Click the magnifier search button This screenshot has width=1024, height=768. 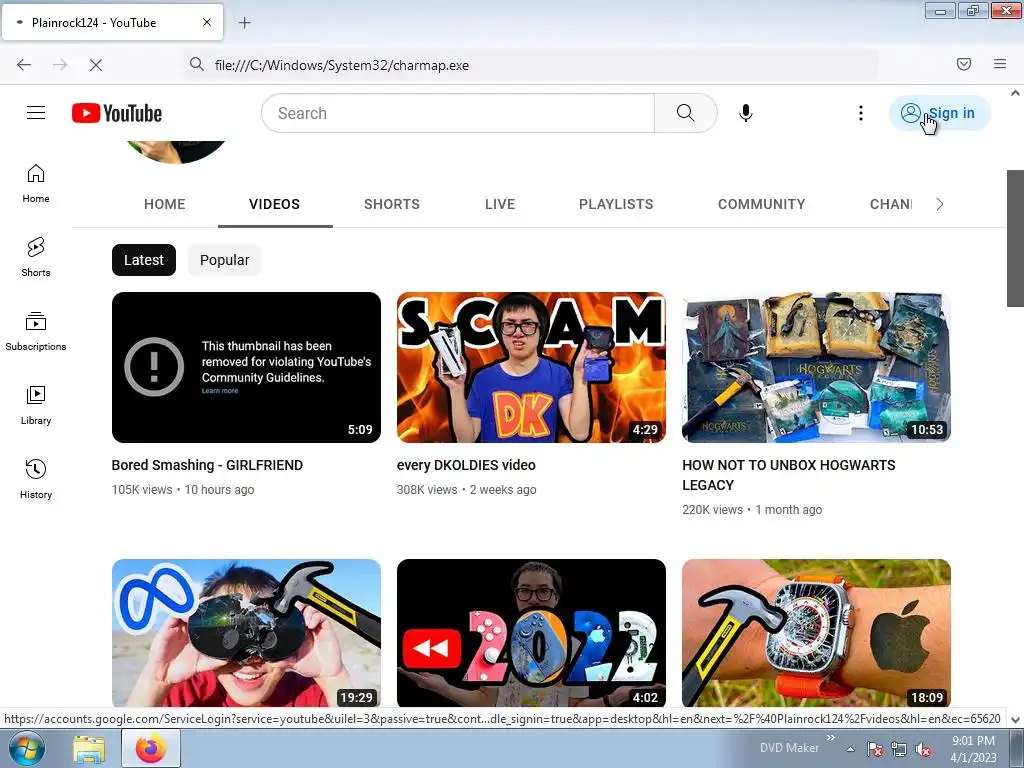686,113
